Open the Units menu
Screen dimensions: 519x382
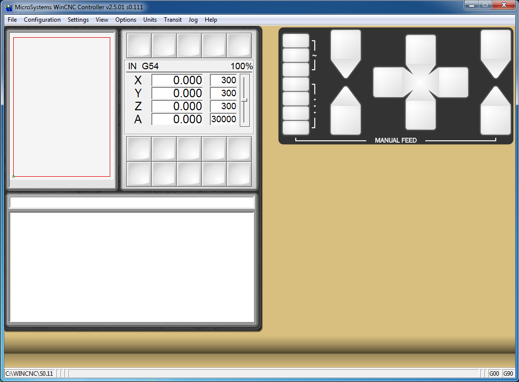150,20
